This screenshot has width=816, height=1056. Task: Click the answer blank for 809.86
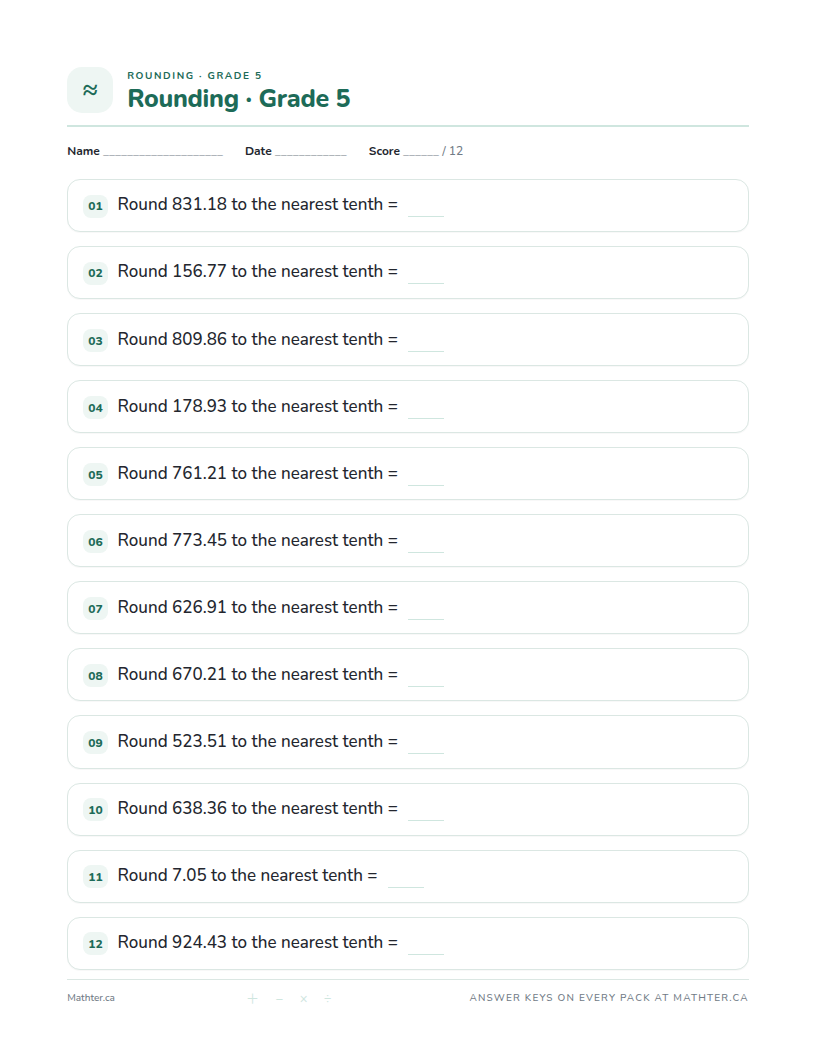click(426, 350)
